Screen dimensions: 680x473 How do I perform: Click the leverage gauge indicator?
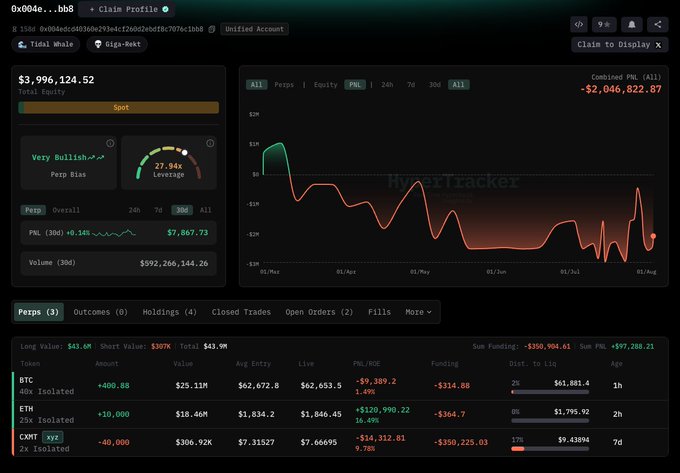tap(185, 152)
